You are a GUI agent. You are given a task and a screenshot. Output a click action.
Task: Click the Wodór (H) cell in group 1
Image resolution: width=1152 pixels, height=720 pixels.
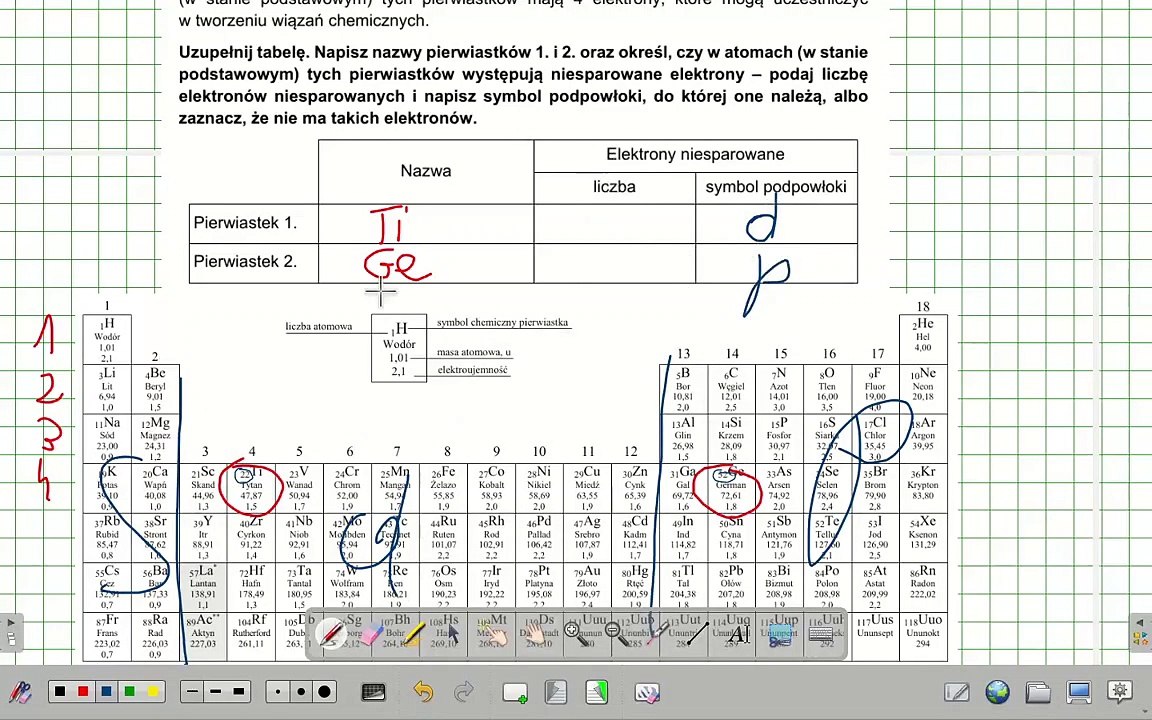pyautogui.click(x=107, y=339)
